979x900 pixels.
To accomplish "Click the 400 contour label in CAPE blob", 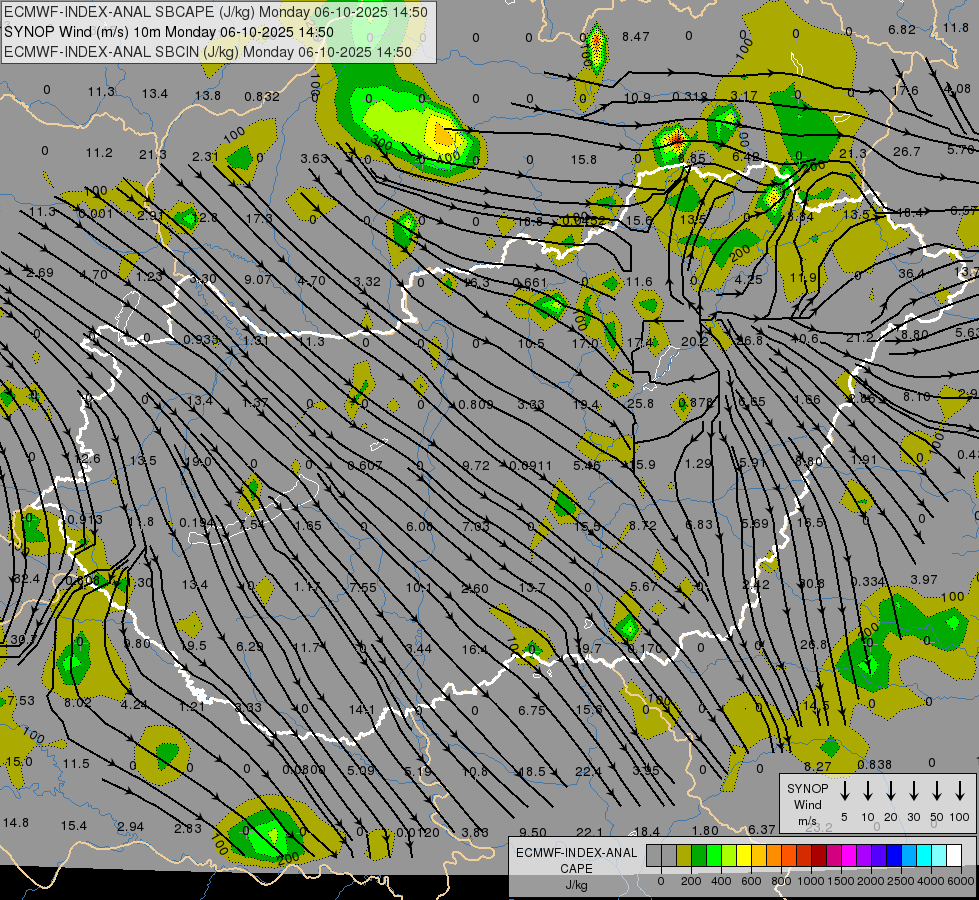I will coord(448,157).
